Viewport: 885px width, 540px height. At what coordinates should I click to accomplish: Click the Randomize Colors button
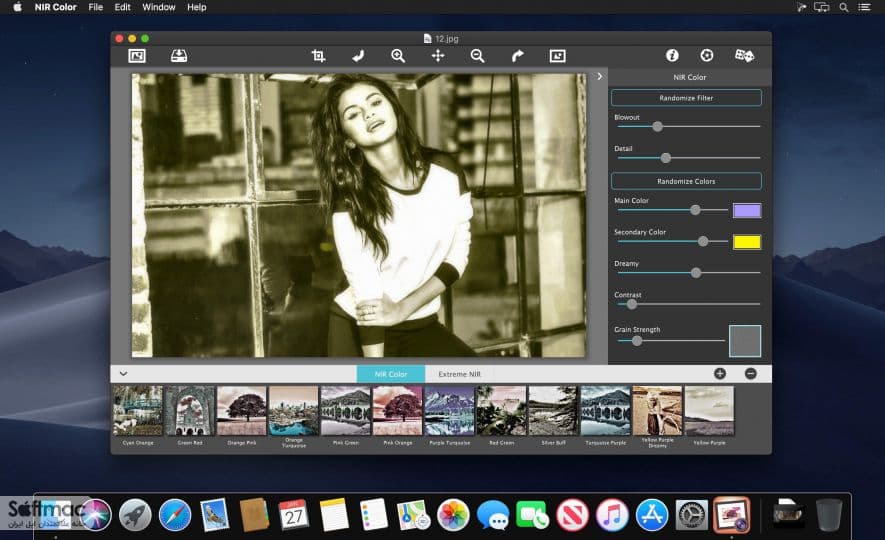click(x=686, y=181)
